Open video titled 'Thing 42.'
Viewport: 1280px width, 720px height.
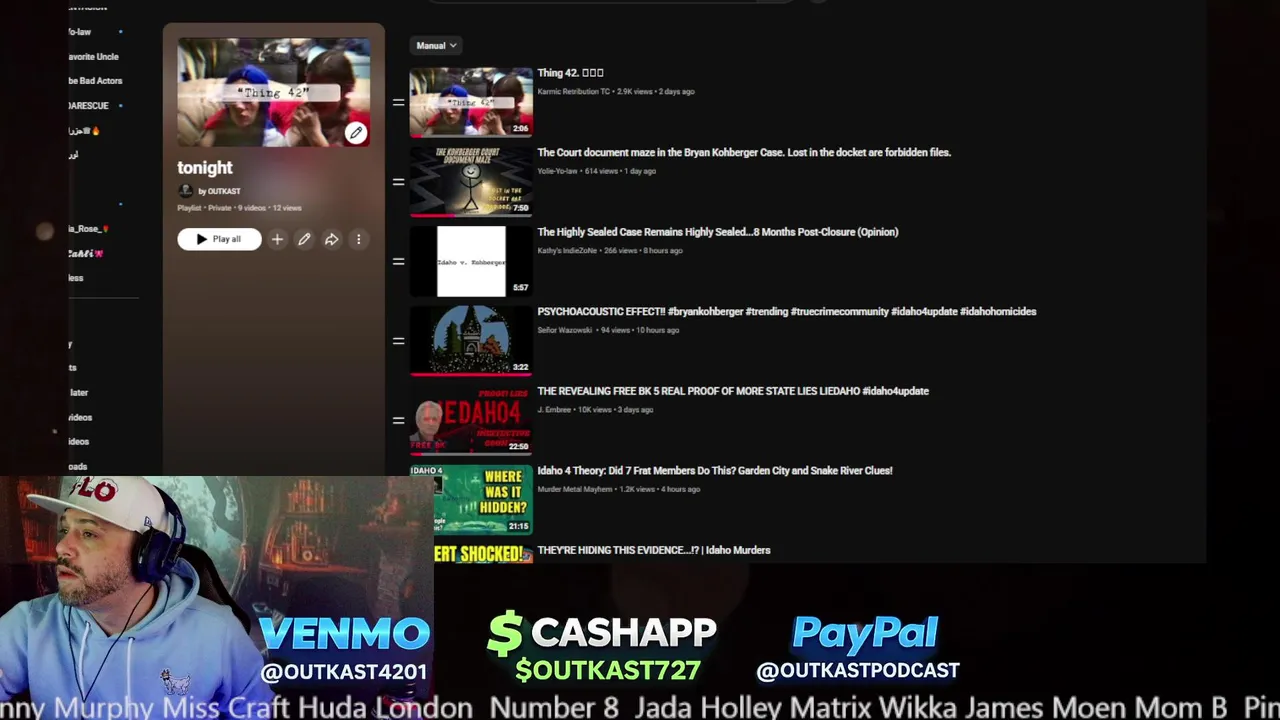point(570,73)
